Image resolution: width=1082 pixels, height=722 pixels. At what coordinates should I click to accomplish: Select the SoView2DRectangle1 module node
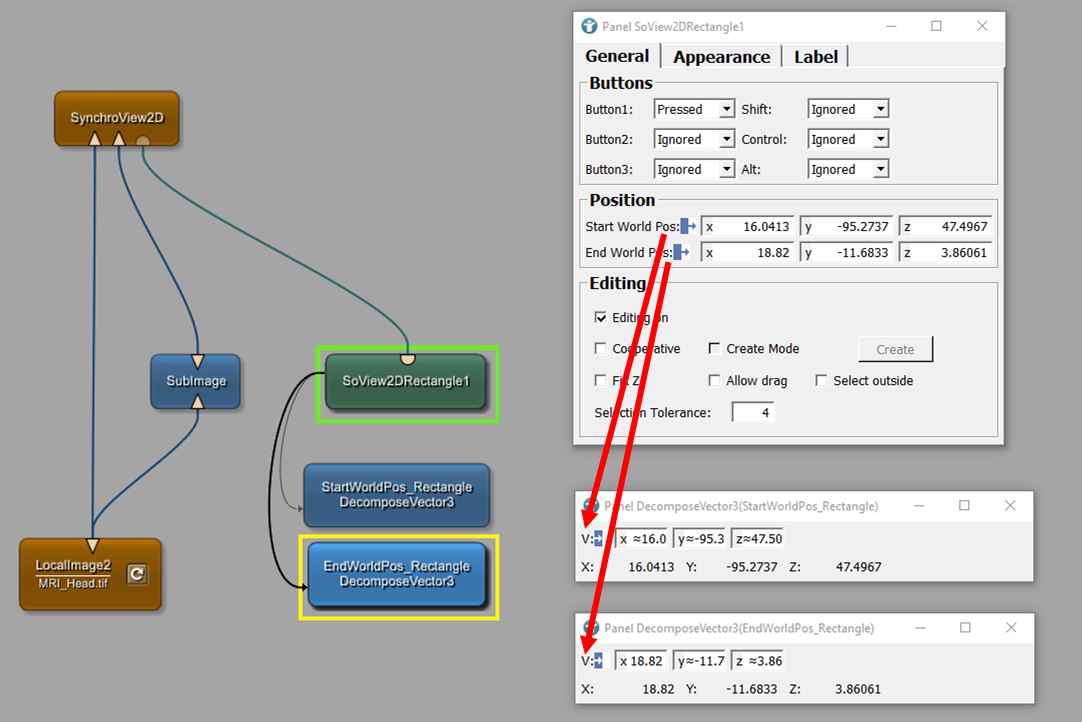(406, 381)
